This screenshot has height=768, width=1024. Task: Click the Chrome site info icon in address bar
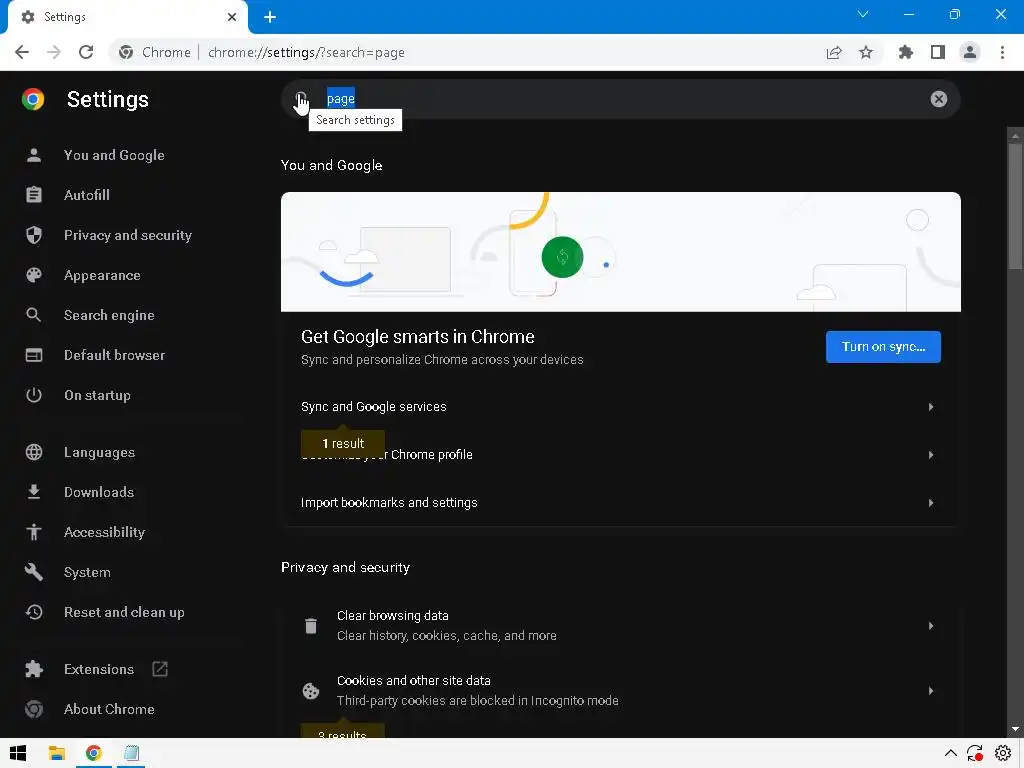click(126, 52)
